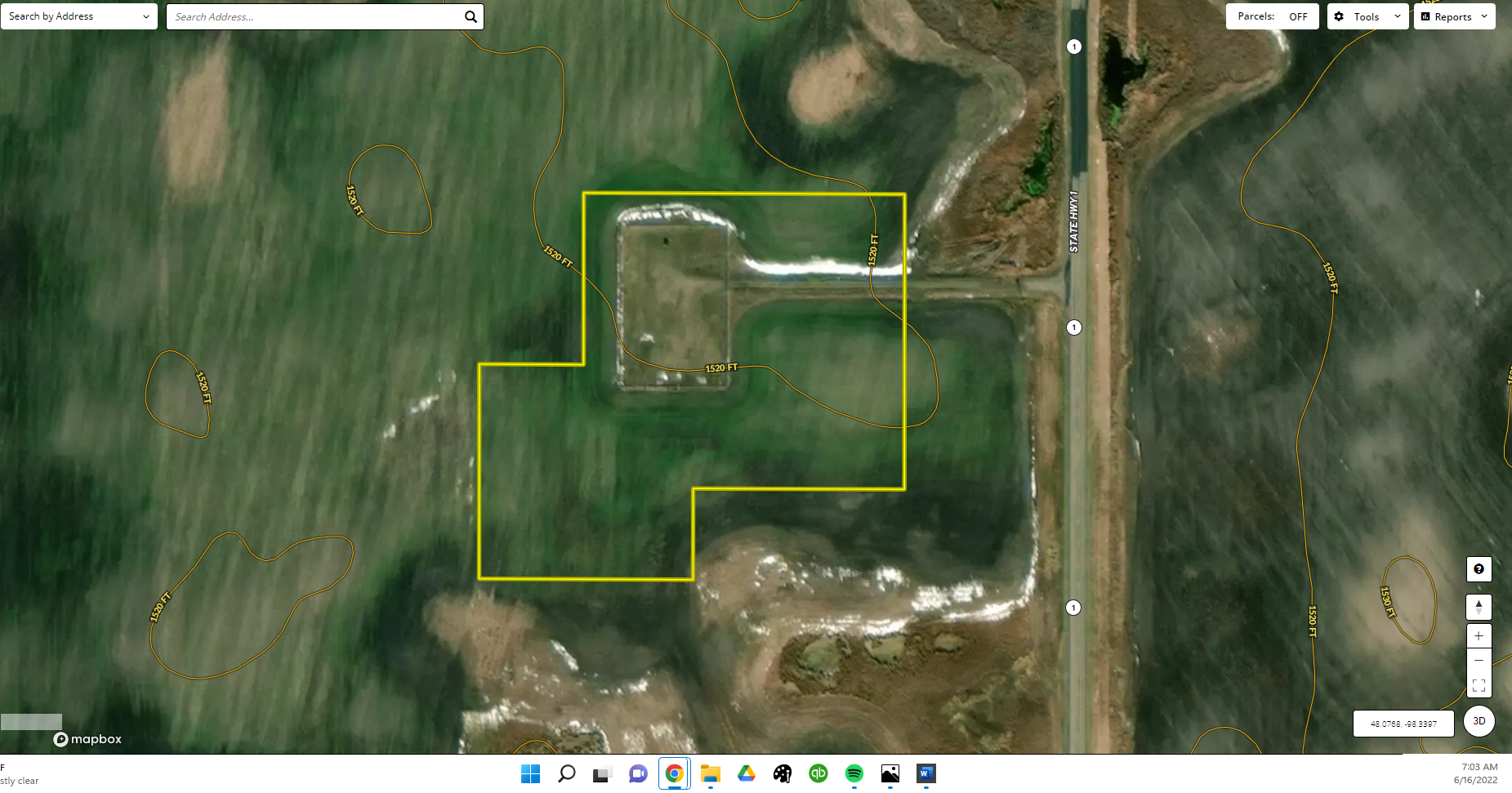Reset map bearing with the compass arrow
The height and width of the screenshot is (793, 1512).
pyautogui.click(x=1479, y=607)
